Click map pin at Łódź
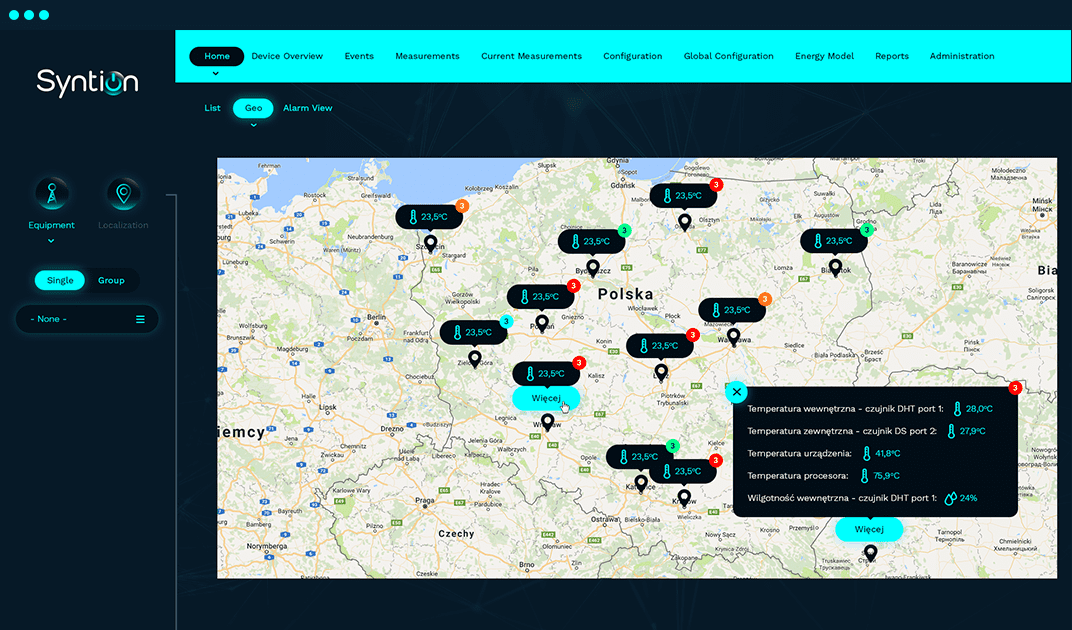1072x630 pixels. pos(660,371)
